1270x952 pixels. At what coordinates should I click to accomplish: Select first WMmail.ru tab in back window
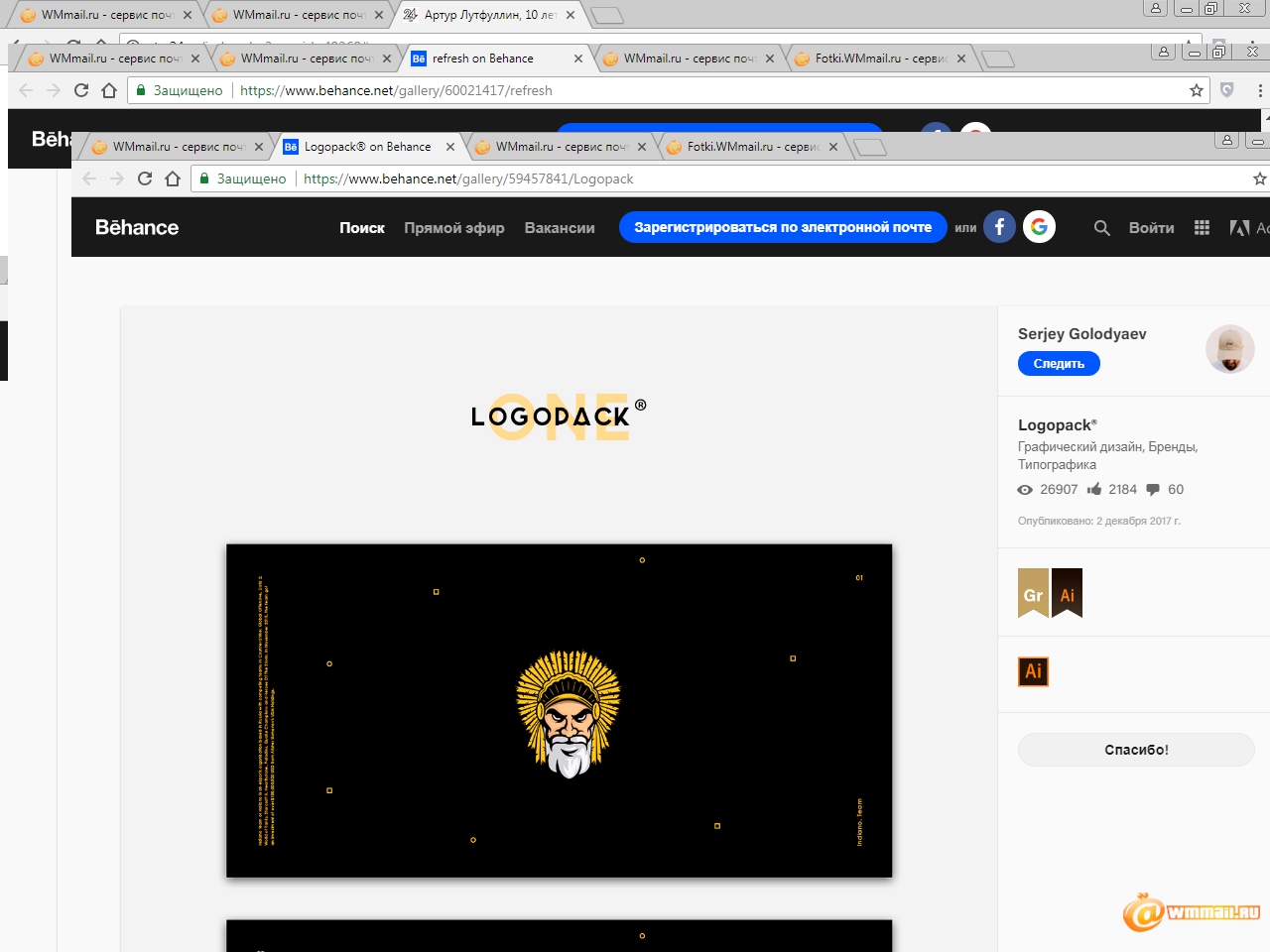pyautogui.click(x=107, y=15)
